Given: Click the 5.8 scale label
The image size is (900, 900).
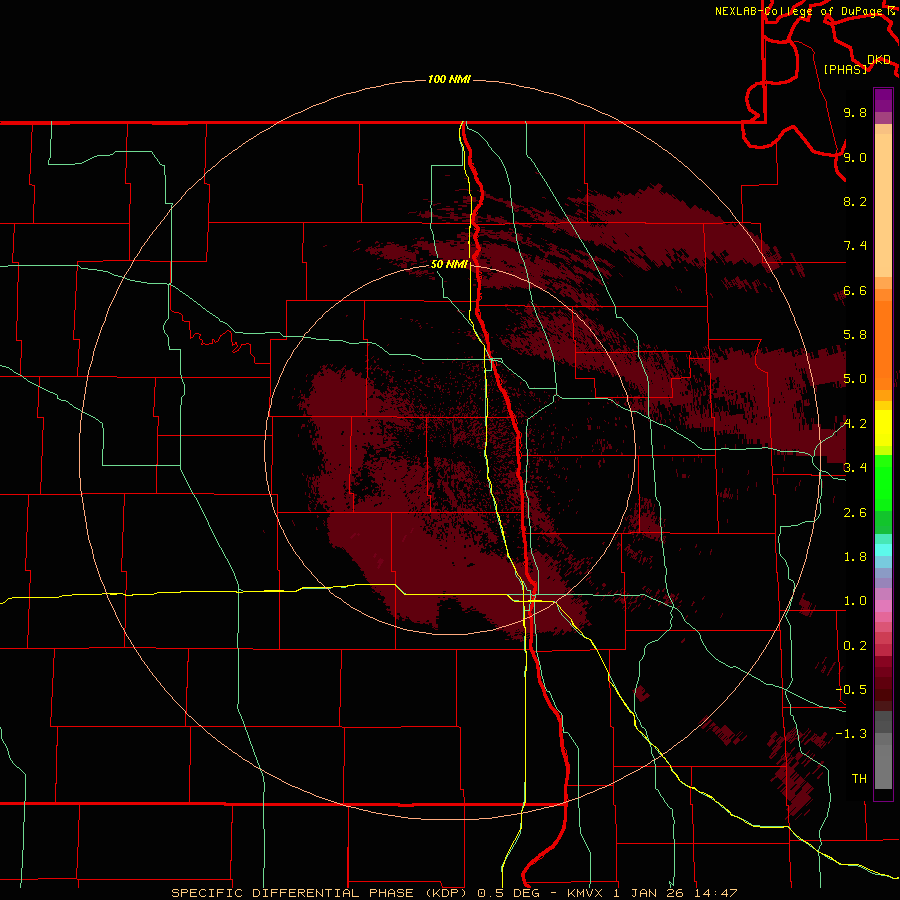Looking at the screenshot, I should pyautogui.click(x=855, y=335).
